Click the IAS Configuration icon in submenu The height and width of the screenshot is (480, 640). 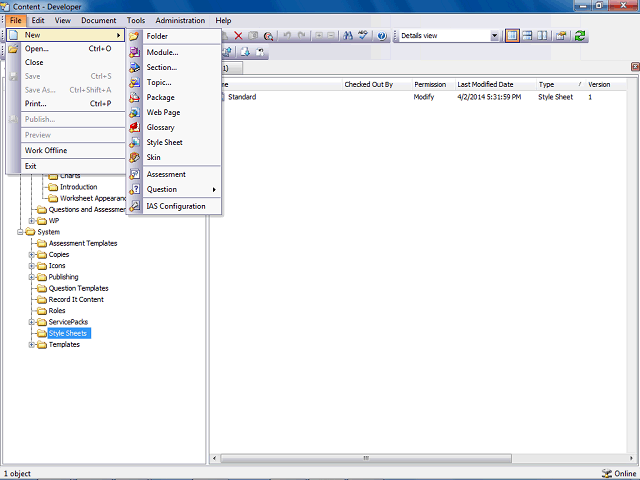pos(134,206)
